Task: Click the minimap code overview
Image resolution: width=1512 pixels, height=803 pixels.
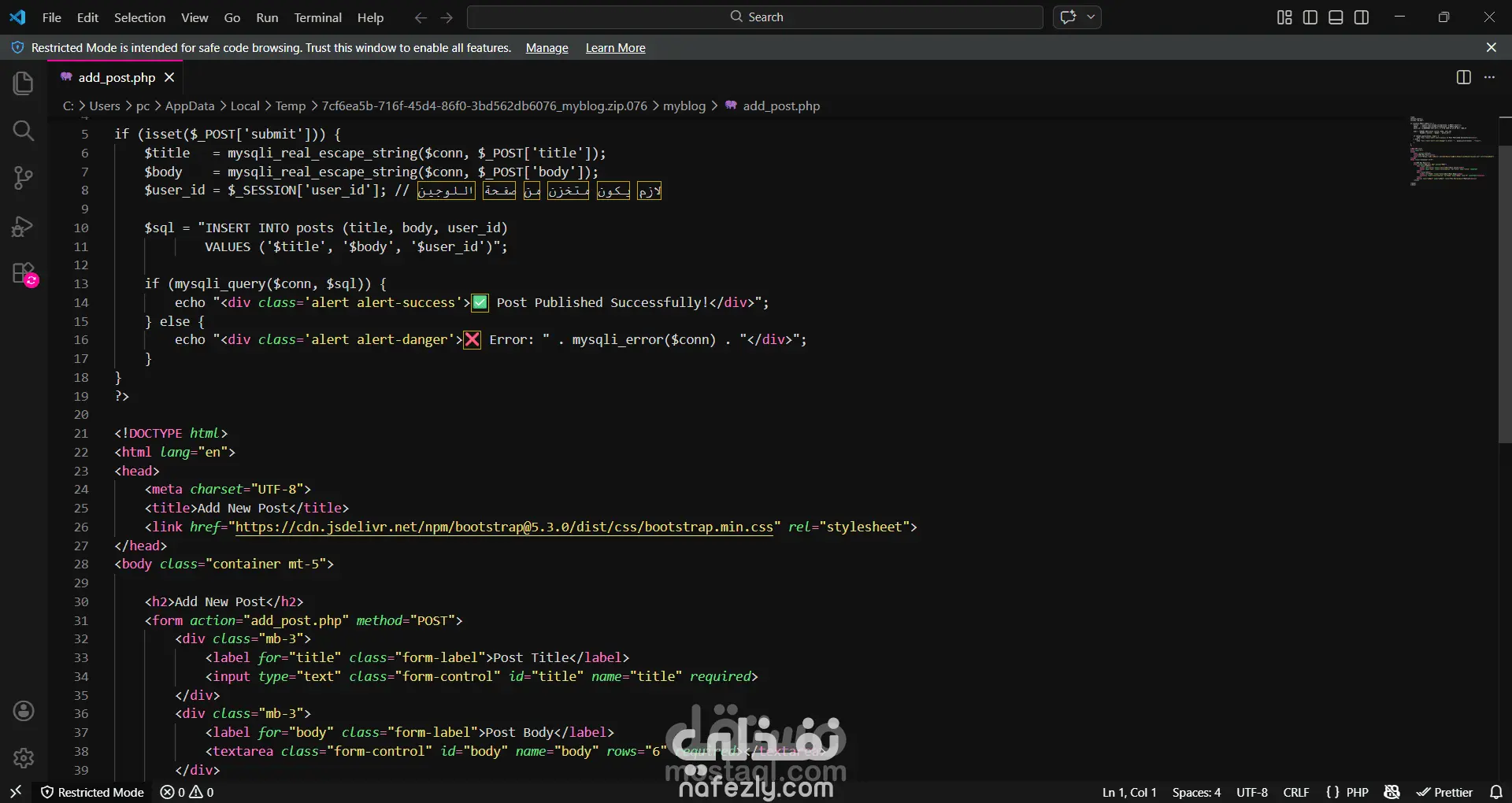Action: click(x=1452, y=150)
